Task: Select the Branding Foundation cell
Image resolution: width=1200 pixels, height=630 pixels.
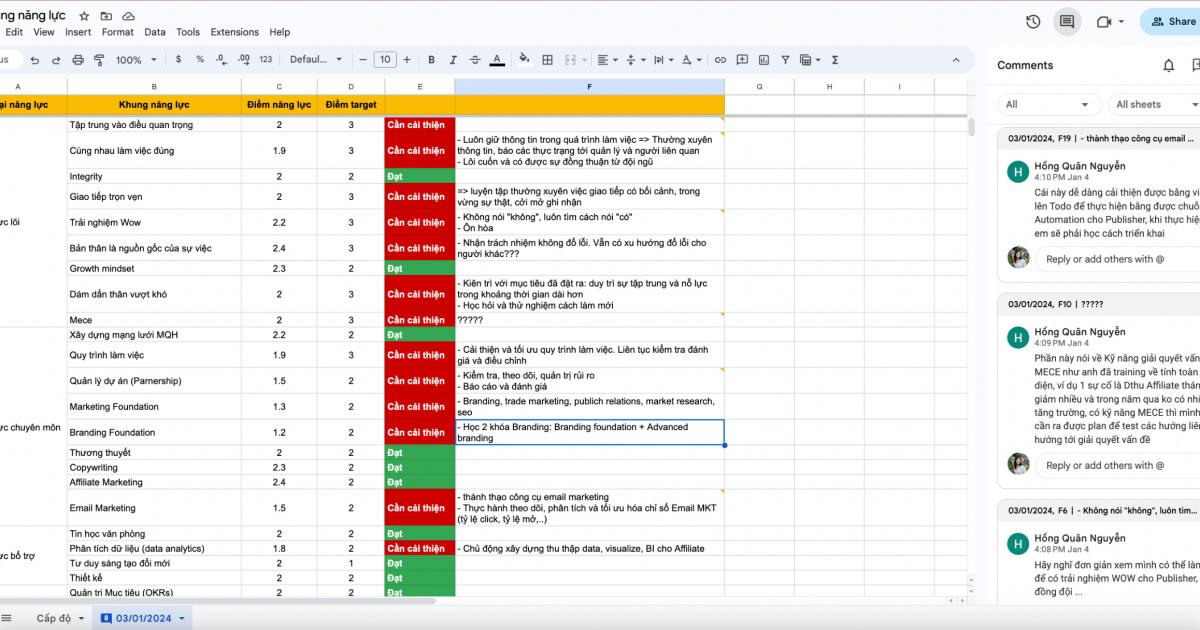Action: [x=154, y=432]
